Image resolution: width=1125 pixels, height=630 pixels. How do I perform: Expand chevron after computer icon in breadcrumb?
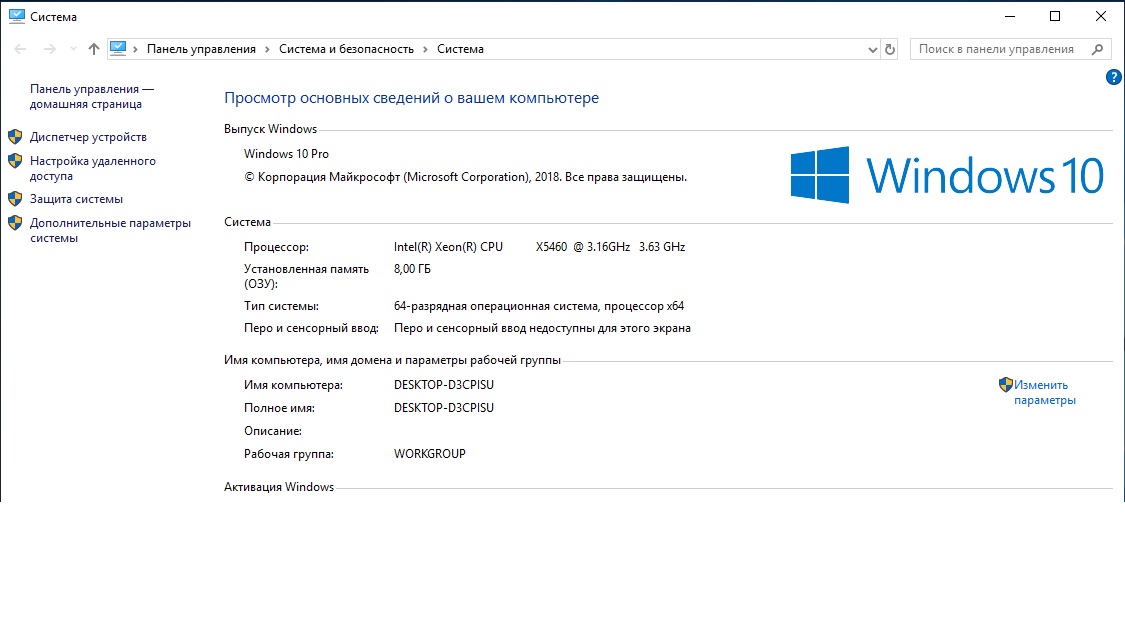(135, 49)
